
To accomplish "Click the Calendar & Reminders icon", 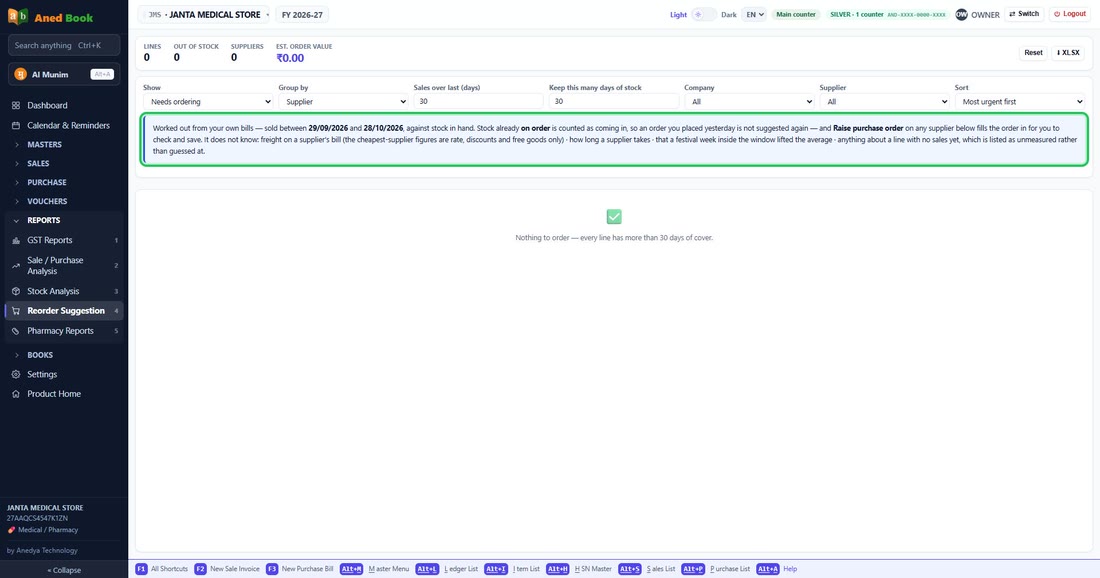I will (15, 126).
